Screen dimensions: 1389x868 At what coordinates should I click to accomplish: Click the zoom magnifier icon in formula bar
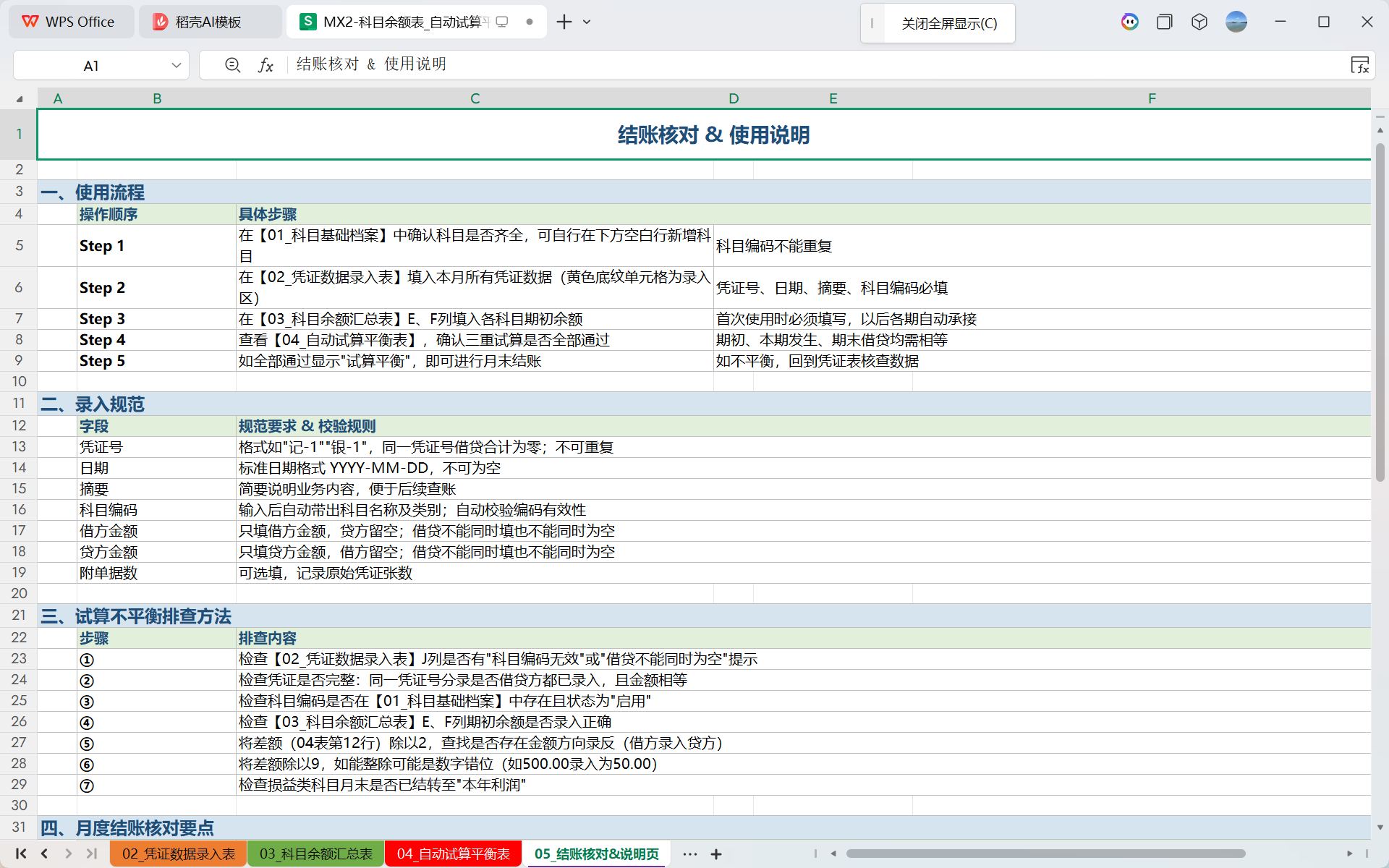pyautogui.click(x=232, y=65)
